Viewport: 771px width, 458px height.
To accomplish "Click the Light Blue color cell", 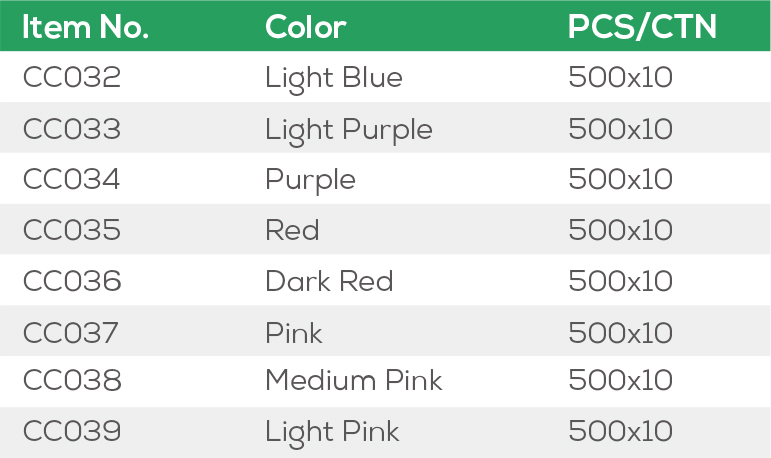I will point(334,78).
